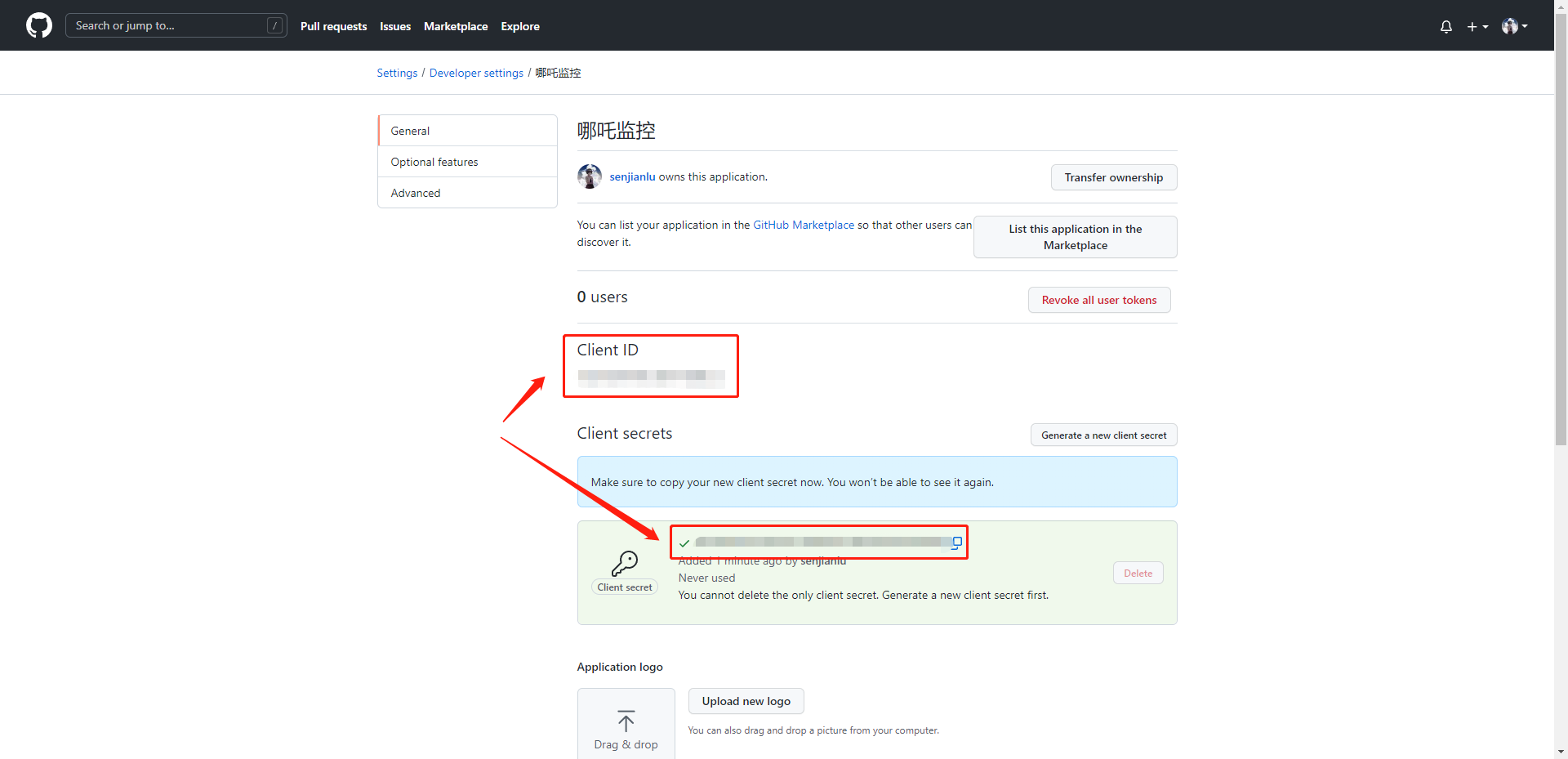Click Revoke all user tokens

tap(1099, 300)
